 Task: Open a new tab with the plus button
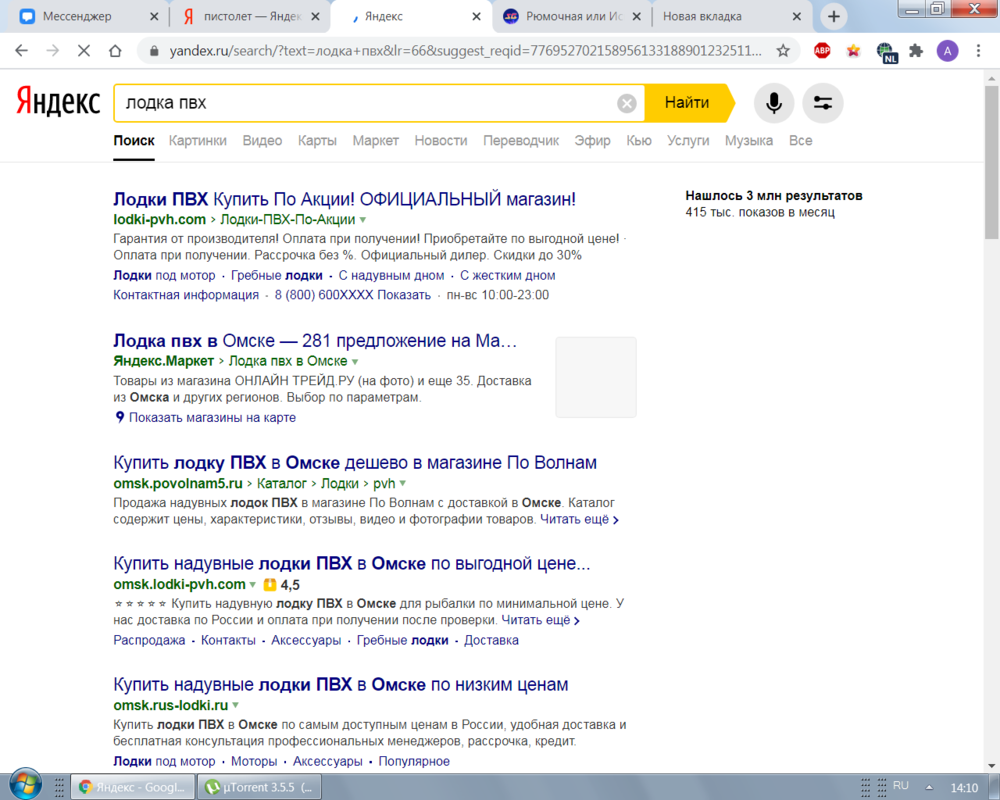coord(834,17)
